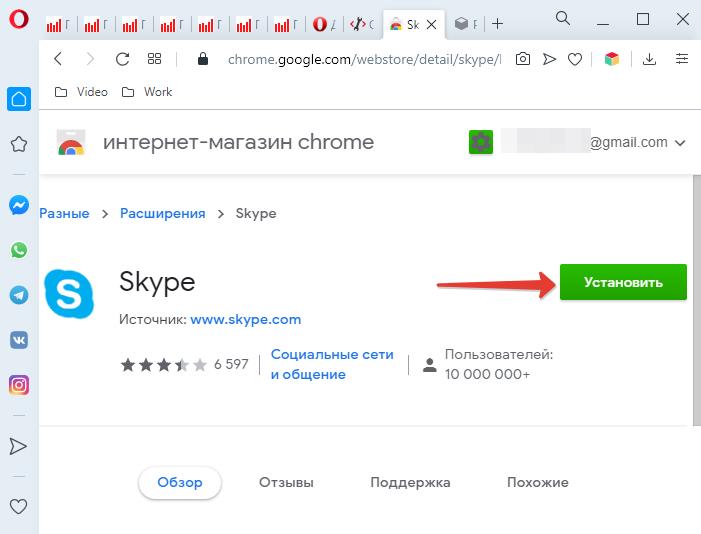This screenshot has width=701, height=534.
Task: Go to Расширения breadcrumb link
Action: coord(163,213)
